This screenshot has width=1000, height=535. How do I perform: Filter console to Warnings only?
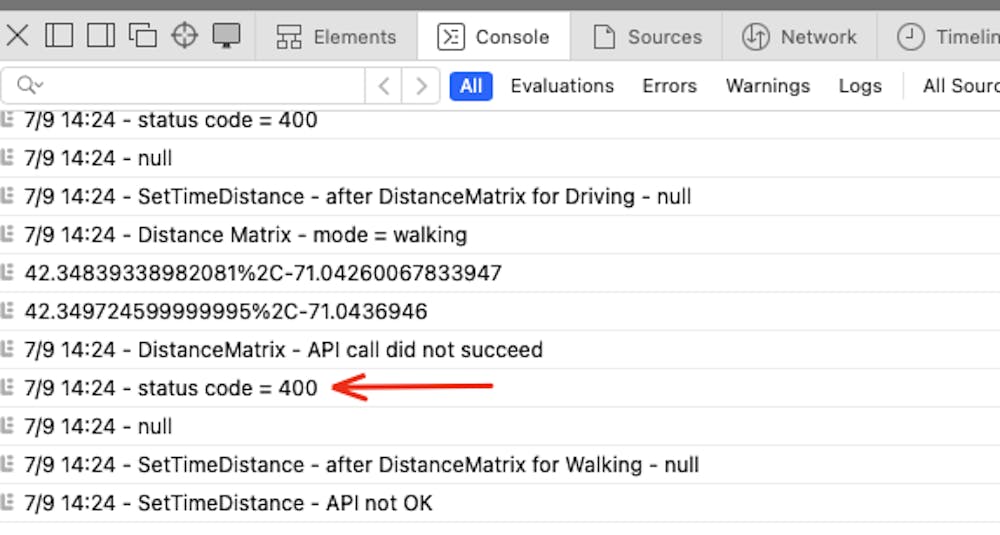tap(767, 86)
